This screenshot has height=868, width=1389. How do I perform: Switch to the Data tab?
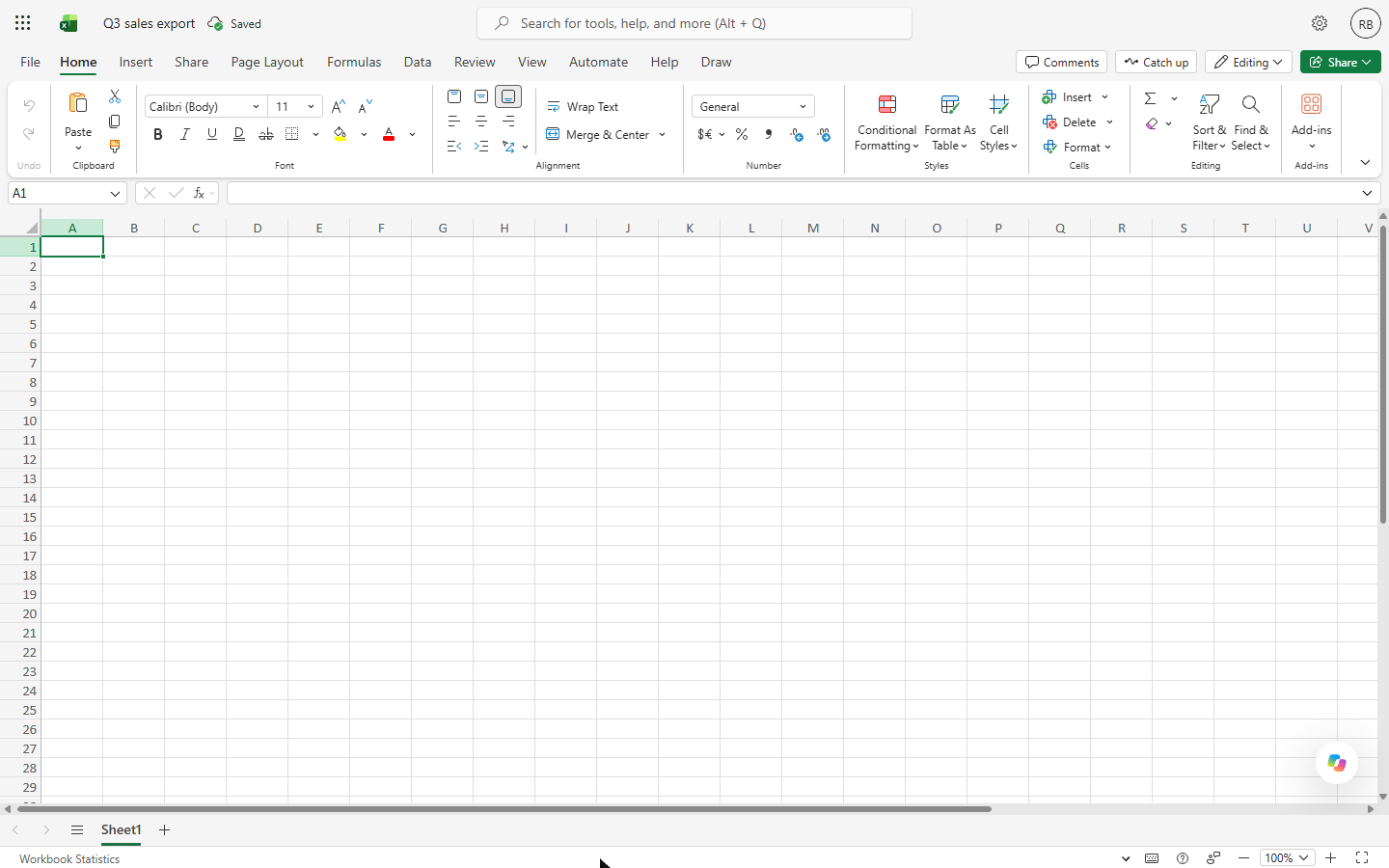(x=418, y=62)
